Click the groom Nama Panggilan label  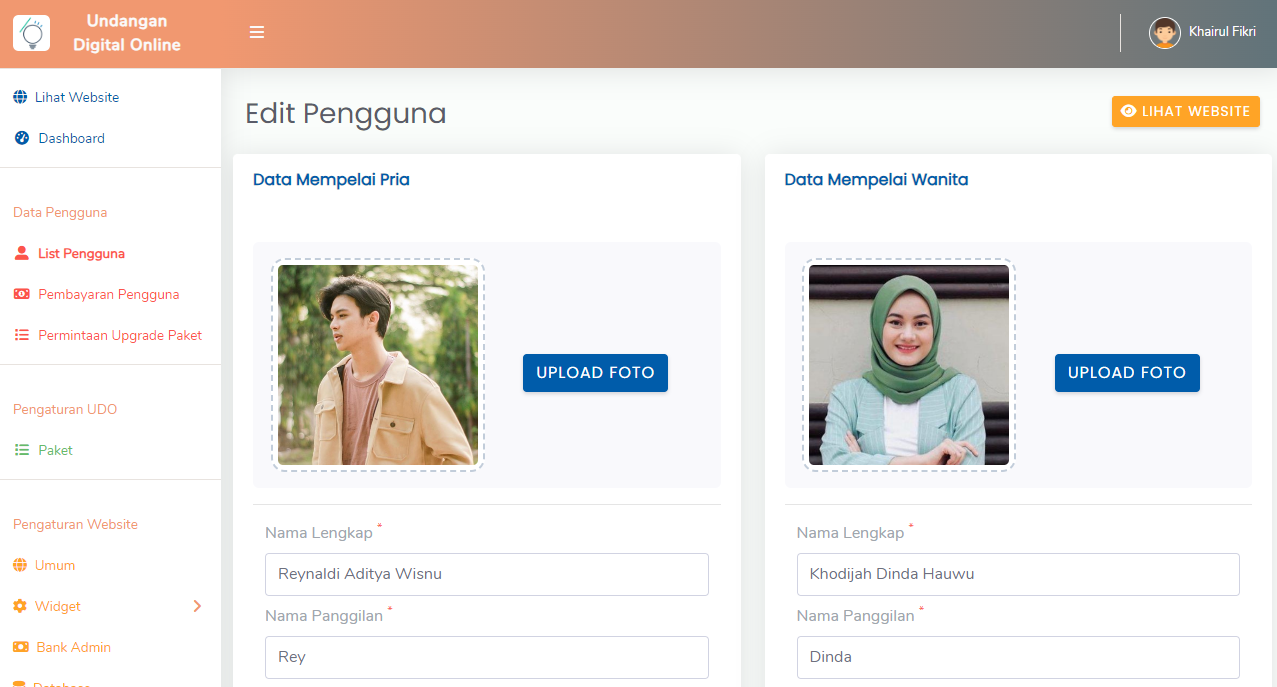324,616
